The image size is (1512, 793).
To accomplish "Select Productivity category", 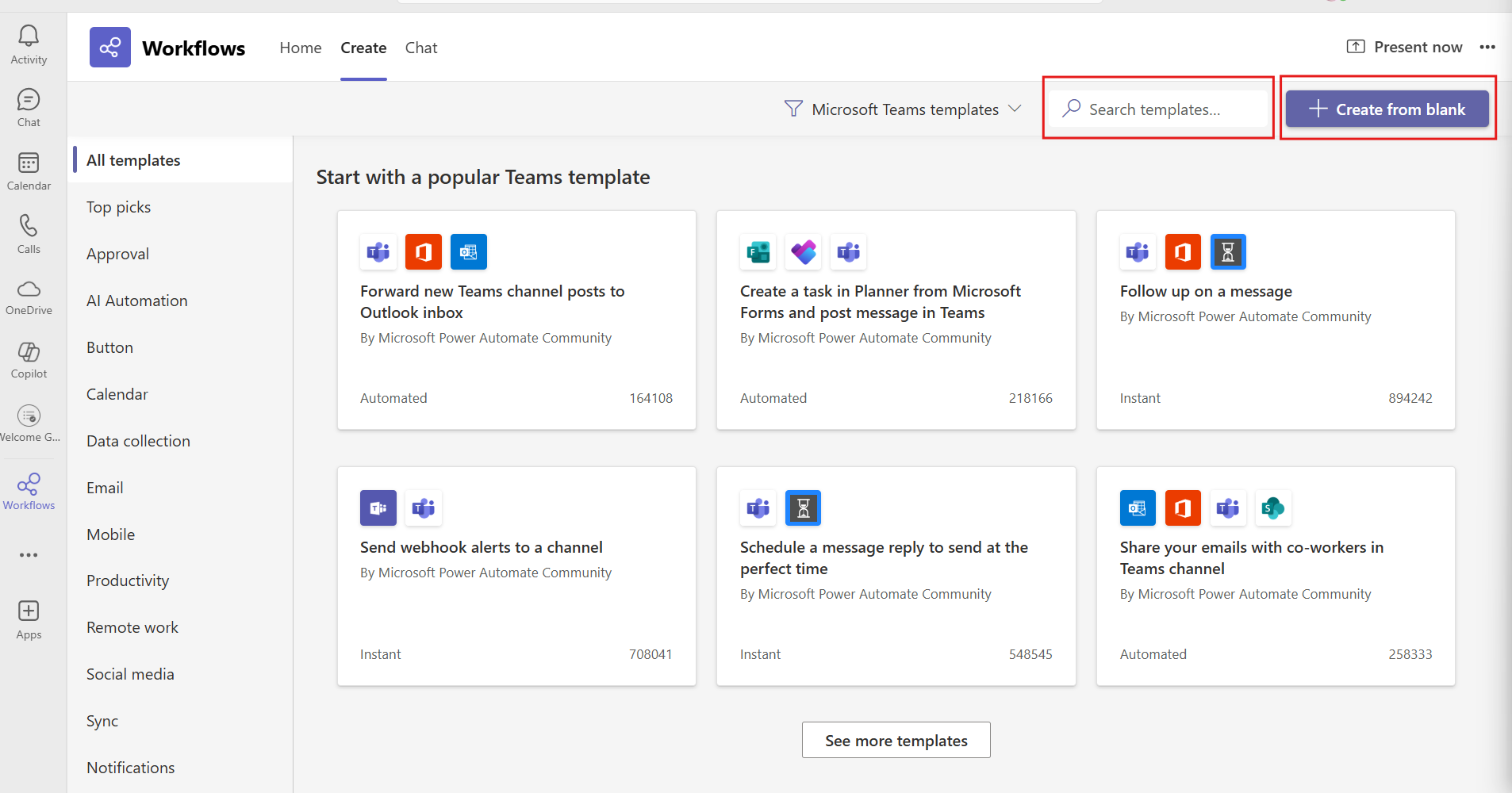I will coord(181,580).
